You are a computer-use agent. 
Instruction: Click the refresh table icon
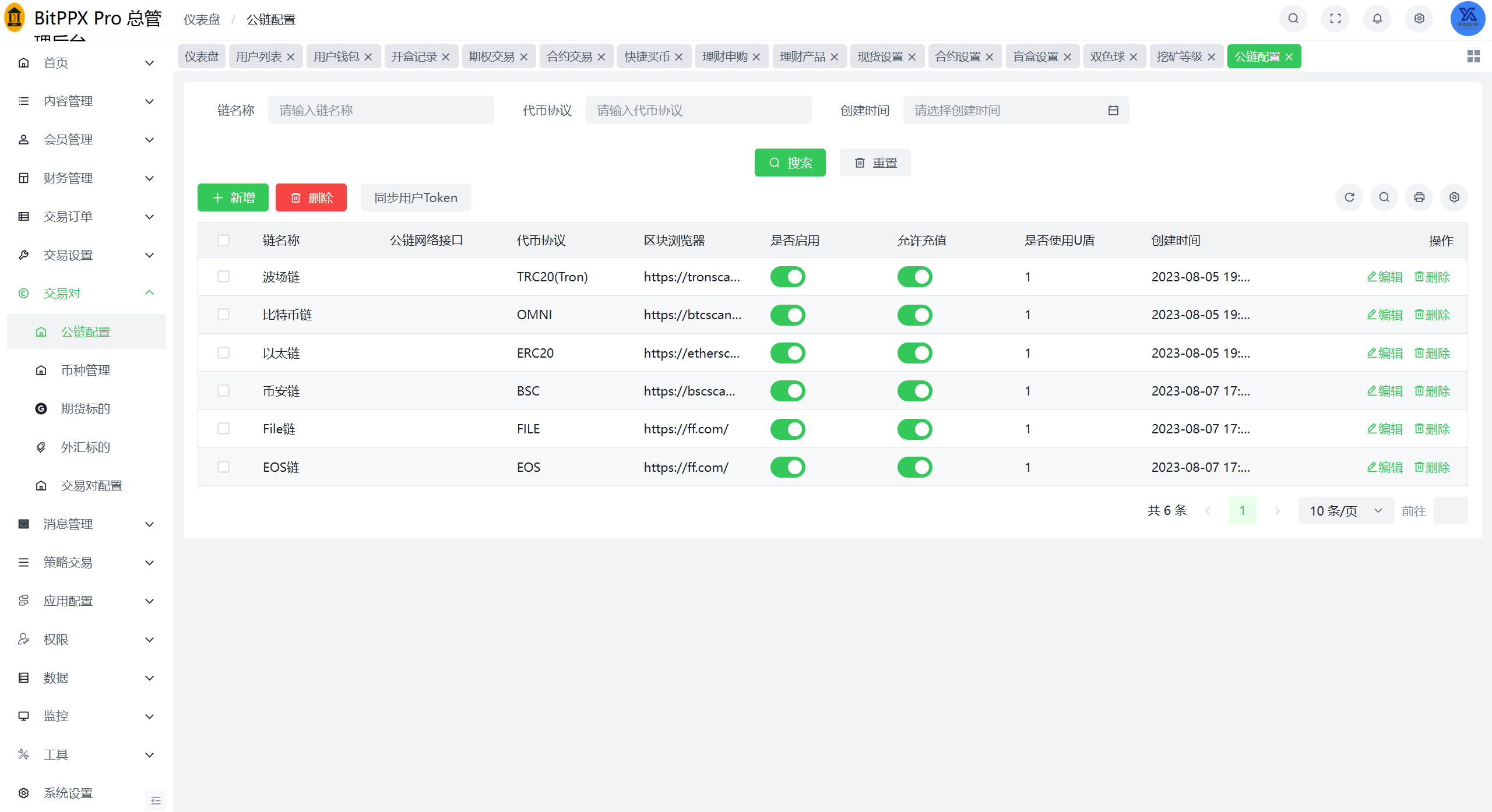coord(1349,197)
